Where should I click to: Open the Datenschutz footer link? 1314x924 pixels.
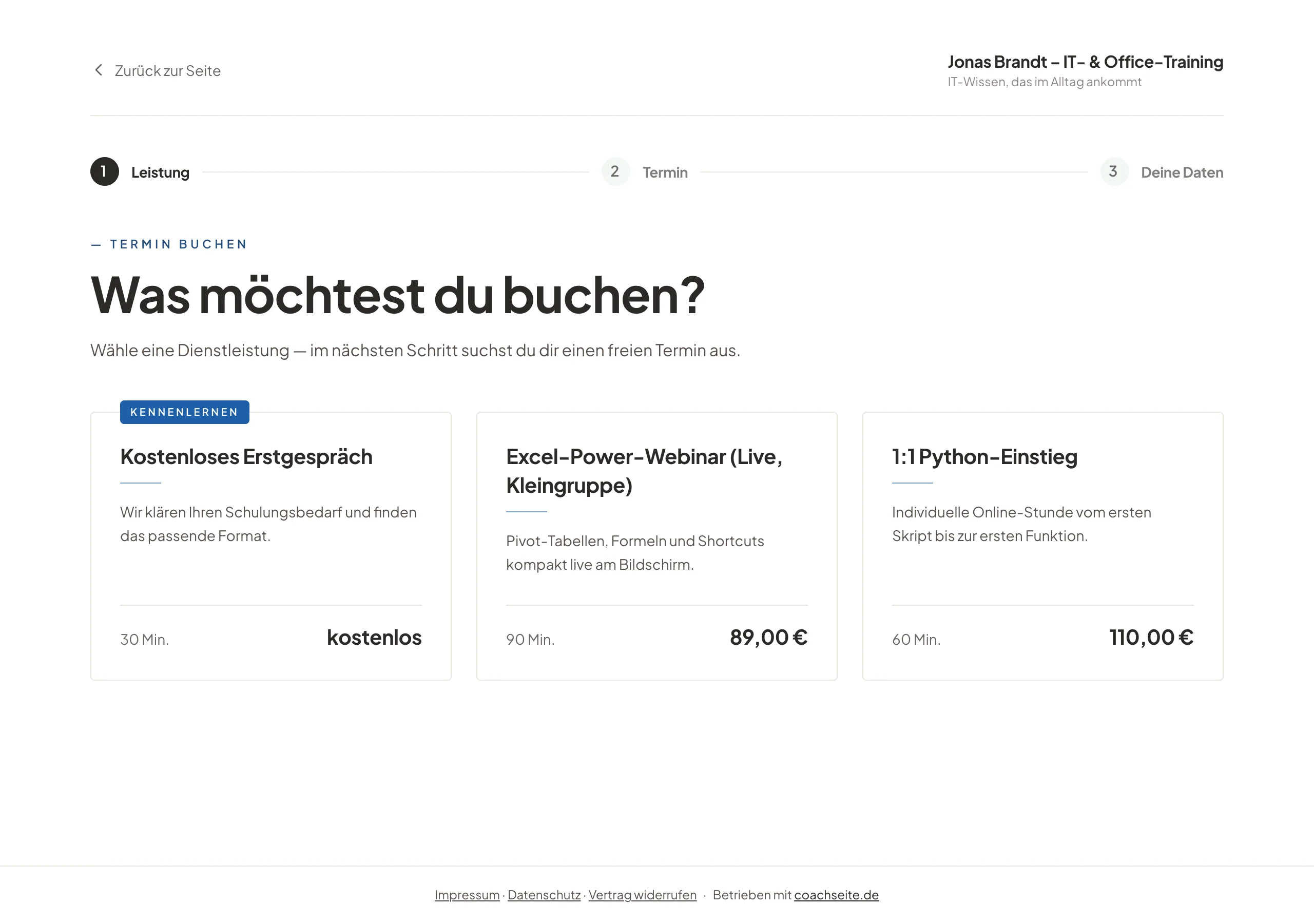pos(544,895)
